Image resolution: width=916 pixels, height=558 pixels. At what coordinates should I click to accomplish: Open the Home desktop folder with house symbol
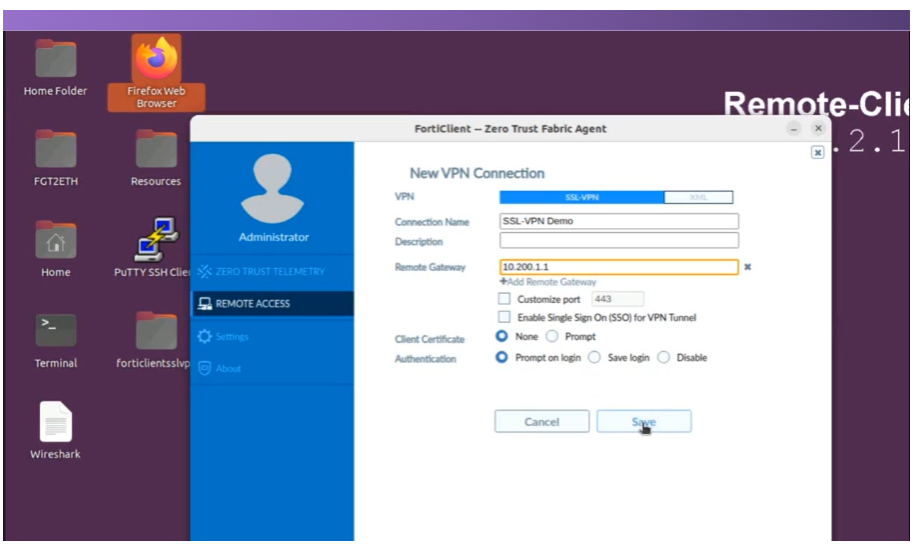(x=55, y=248)
